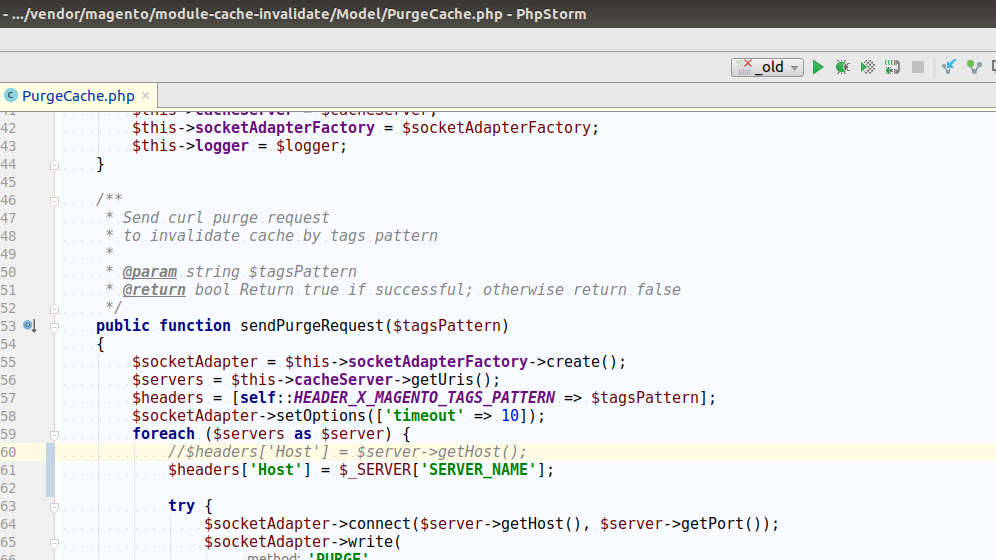The width and height of the screenshot is (996, 560).
Task: Click the PHP class icon on PurgeCache.php tab
Action: [11, 95]
